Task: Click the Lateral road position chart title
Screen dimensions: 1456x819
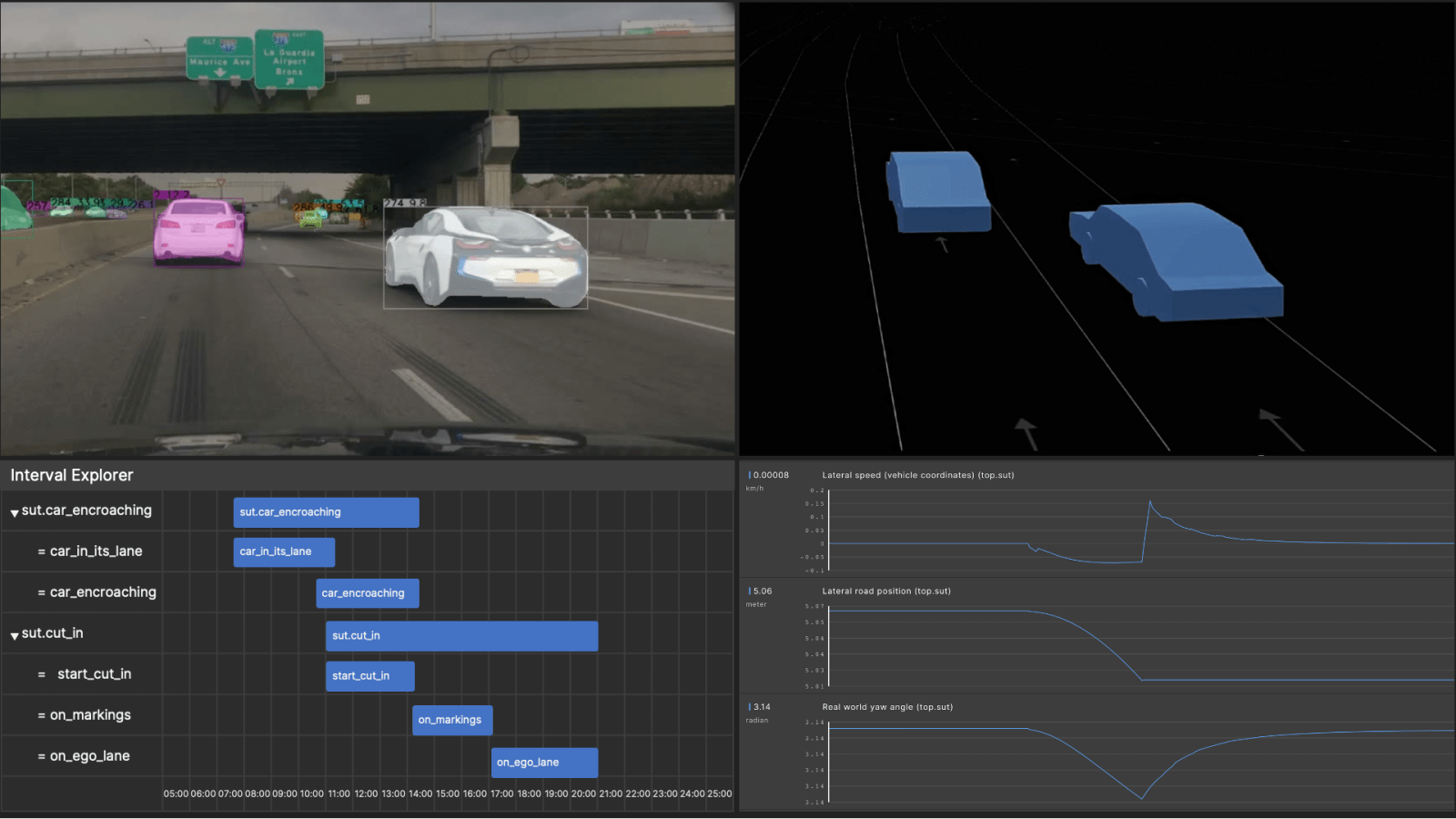Action: coord(885,591)
